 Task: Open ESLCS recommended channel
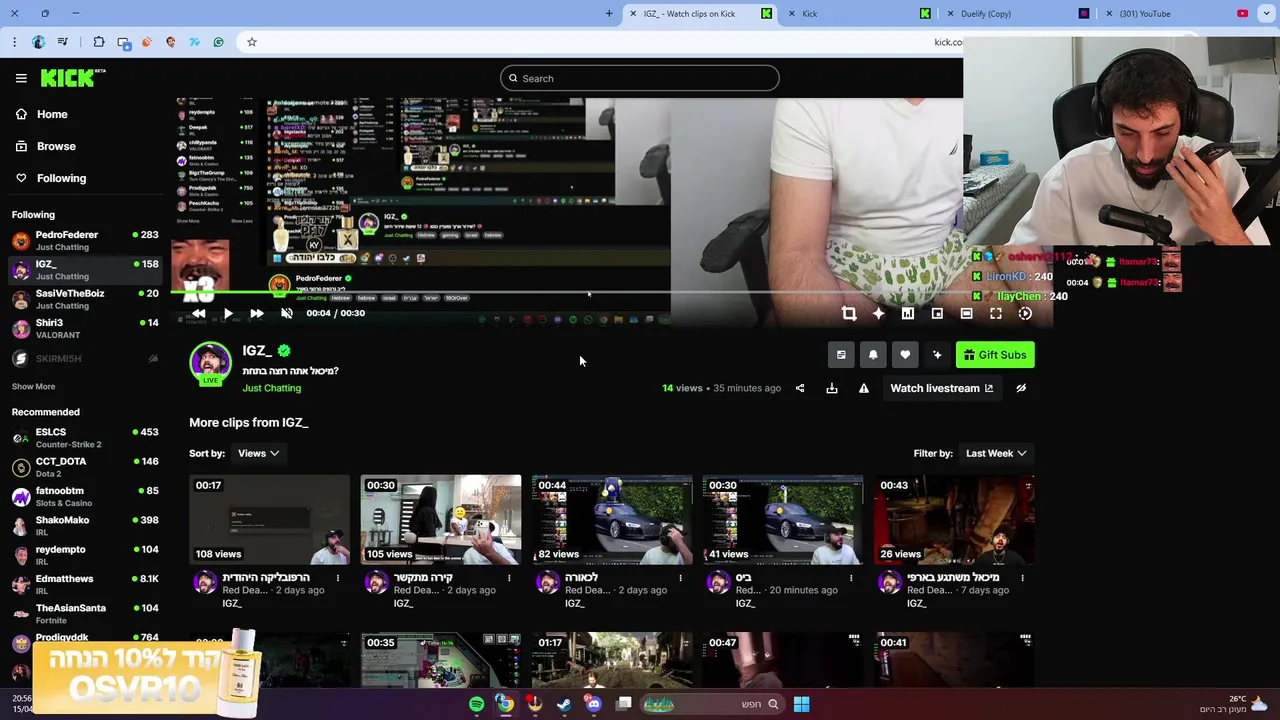click(85, 437)
